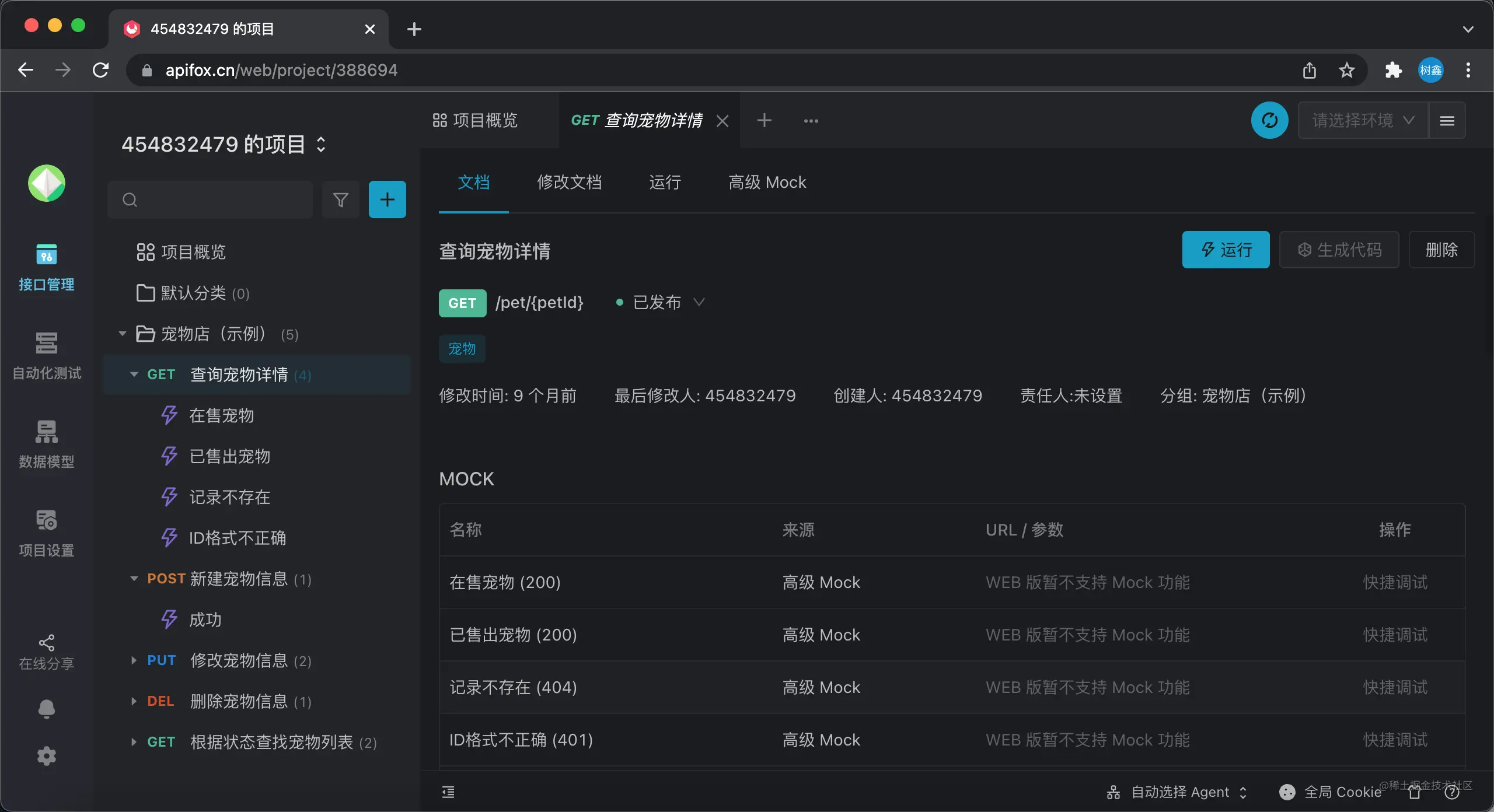This screenshot has height=812, width=1494.
Task: Expand the PUT 修改宠物信息 tree item
Action: pyautogui.click(x=134, y=660)
